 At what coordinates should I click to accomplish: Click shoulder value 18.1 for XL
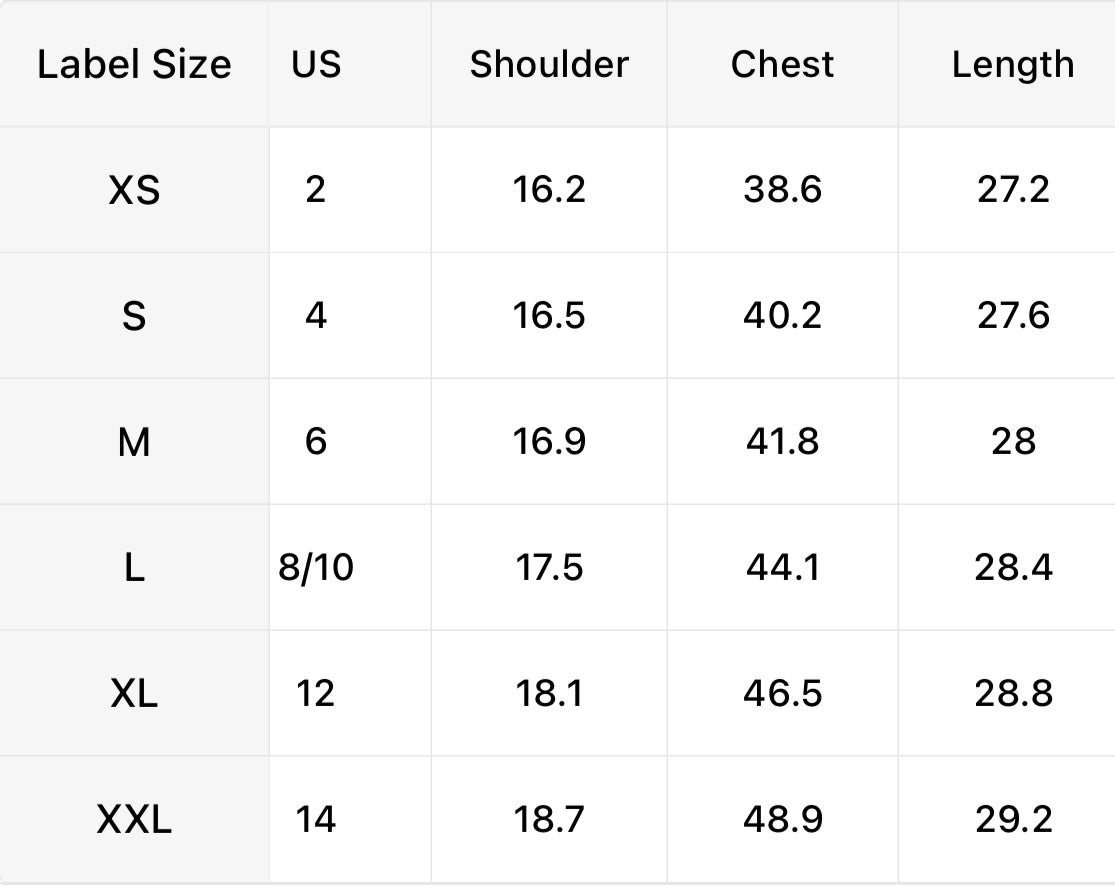coord(549,694)
